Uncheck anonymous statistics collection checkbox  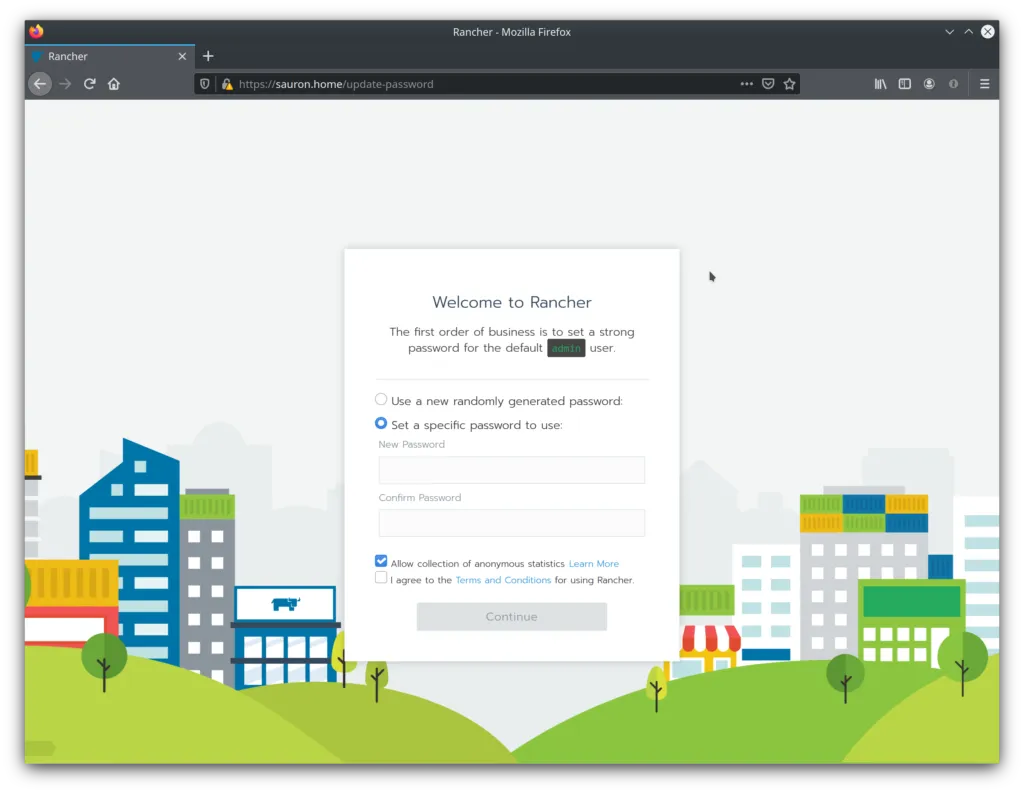[381, 562]
